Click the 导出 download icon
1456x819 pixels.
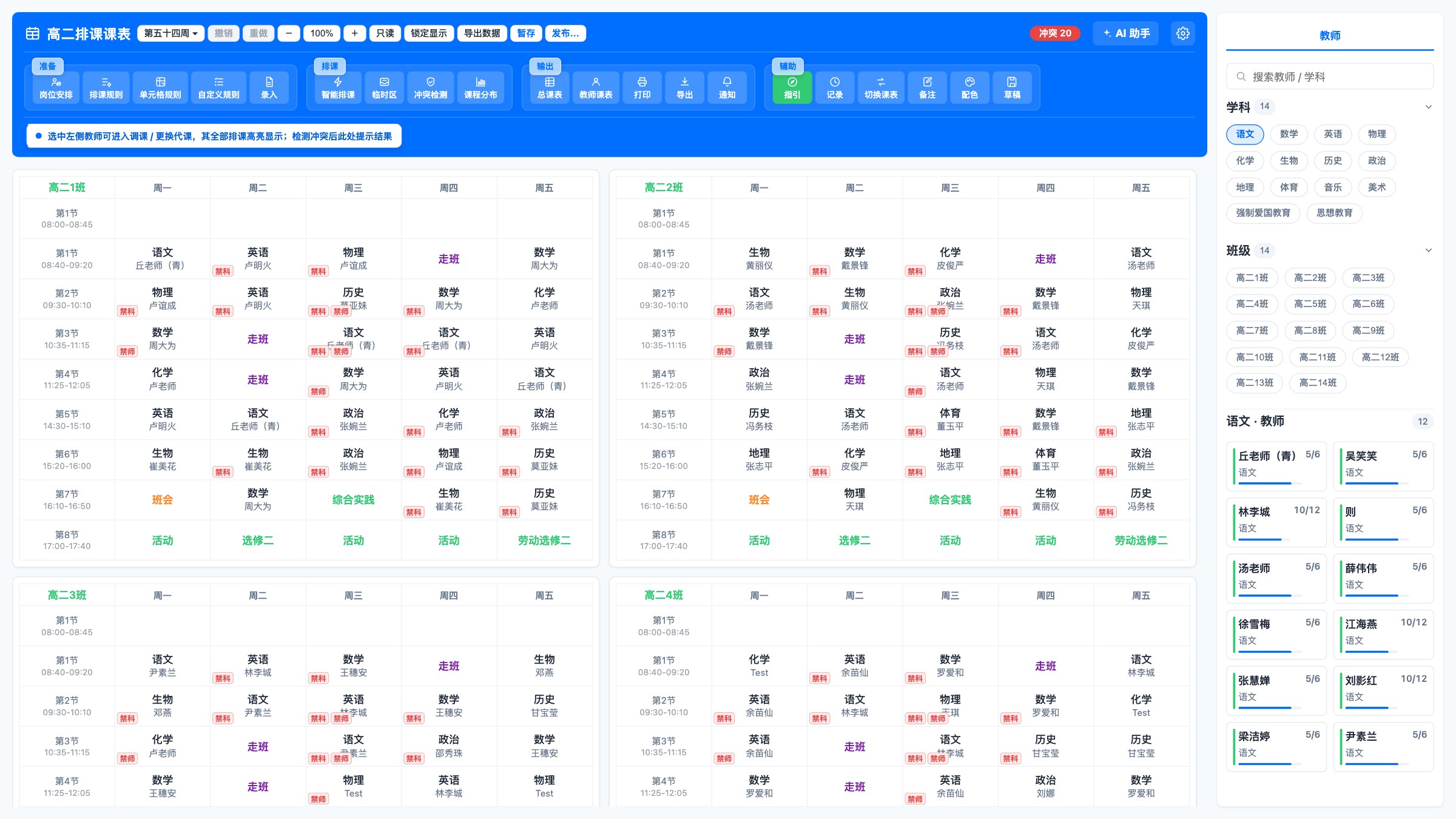coord(684,88)
